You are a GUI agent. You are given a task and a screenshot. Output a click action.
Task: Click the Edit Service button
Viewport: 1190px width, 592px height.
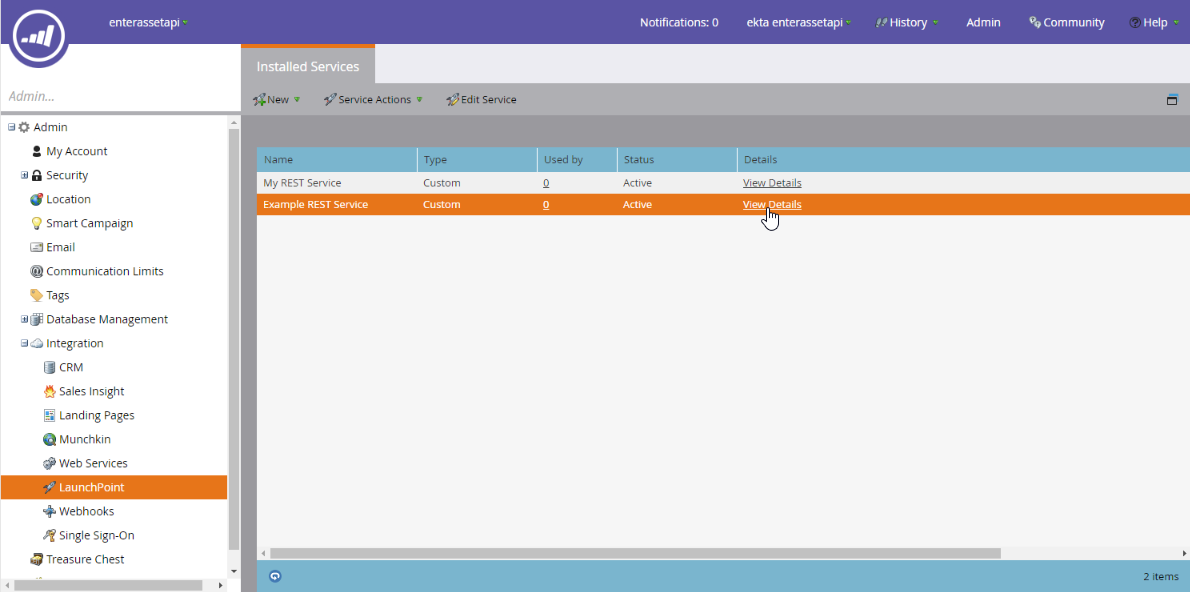pyautogui.click(x=482, y=99)
